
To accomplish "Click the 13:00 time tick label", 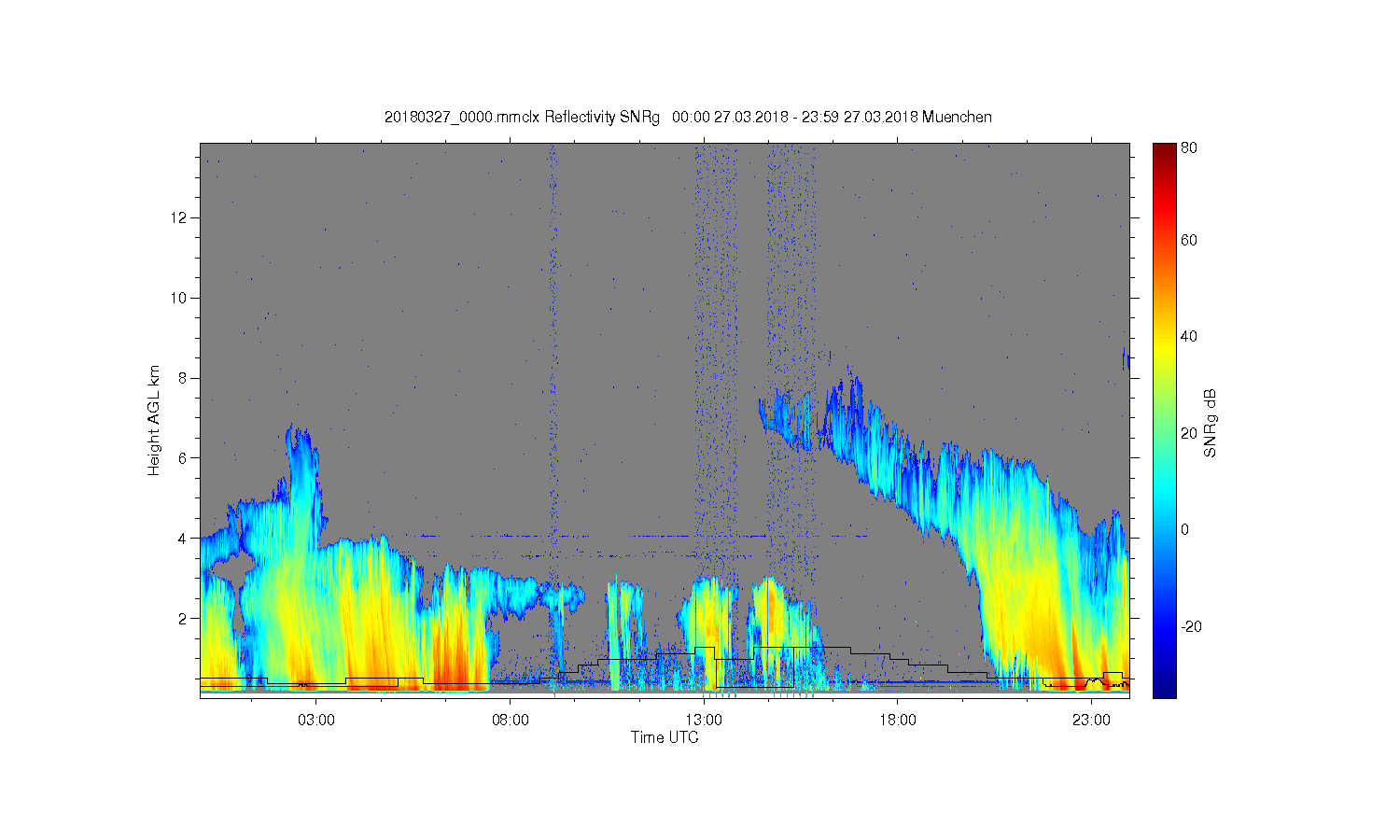I will click(x=704, y=721).
